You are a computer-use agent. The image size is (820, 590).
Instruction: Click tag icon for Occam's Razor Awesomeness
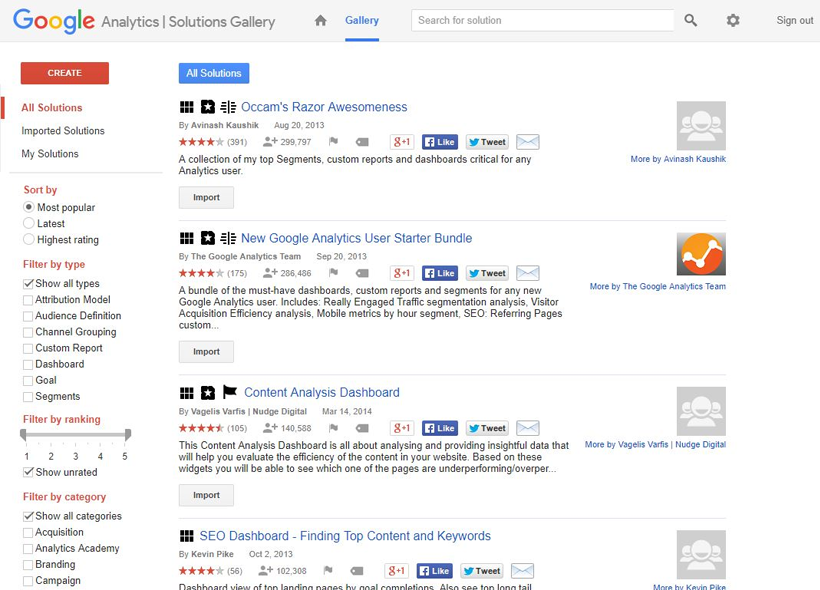(362, 142)
